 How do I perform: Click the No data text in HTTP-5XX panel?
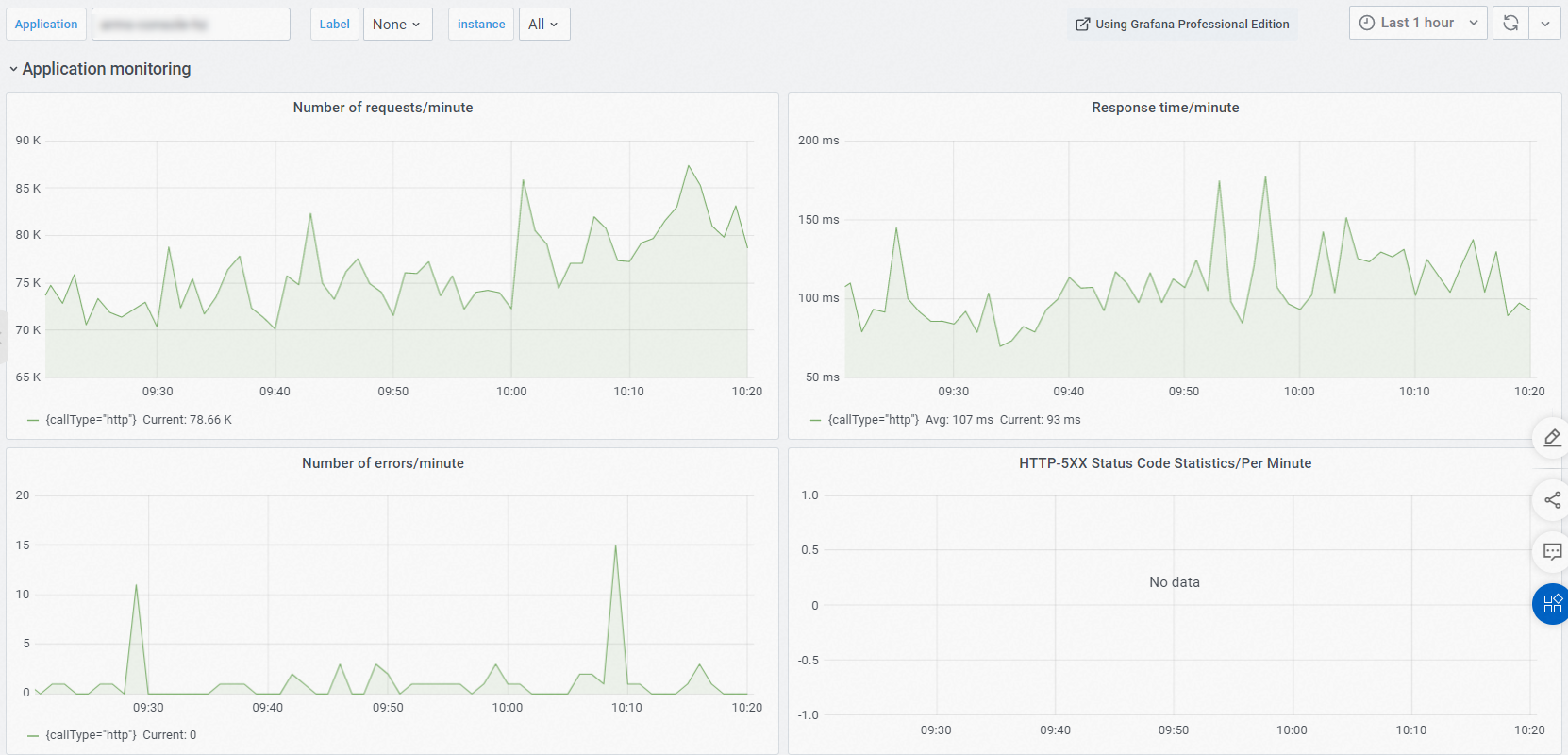click(1175, 582)
